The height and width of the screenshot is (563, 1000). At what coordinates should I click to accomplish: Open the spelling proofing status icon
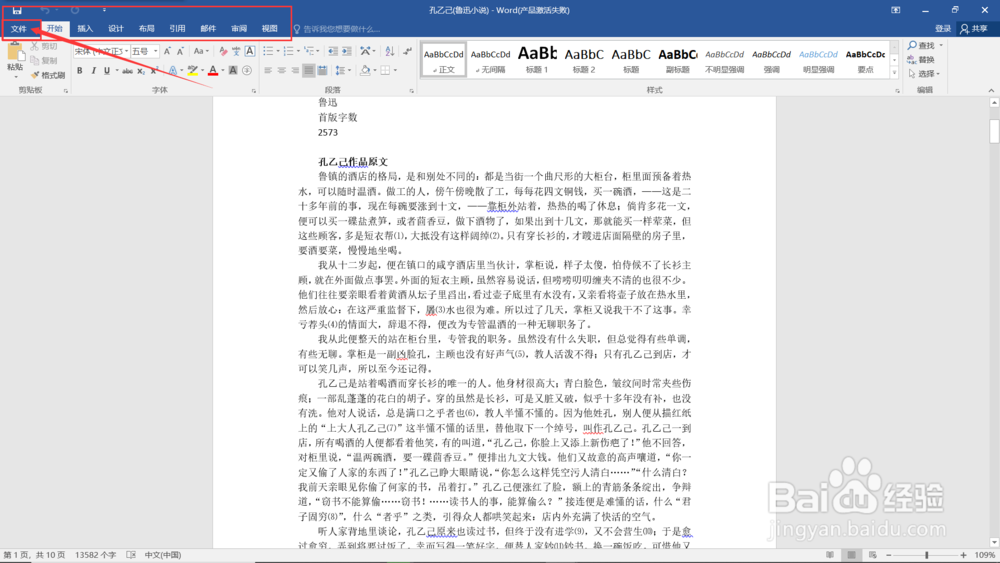[x=131, y=555]
